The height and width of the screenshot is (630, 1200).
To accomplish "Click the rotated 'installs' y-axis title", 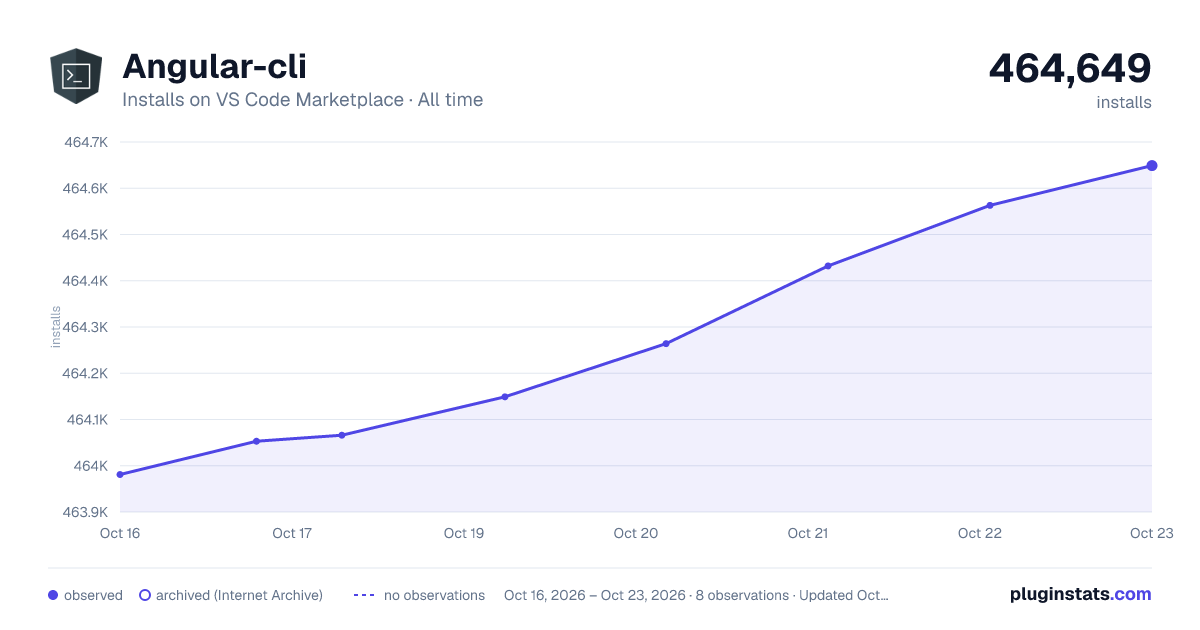I will 56,327.
